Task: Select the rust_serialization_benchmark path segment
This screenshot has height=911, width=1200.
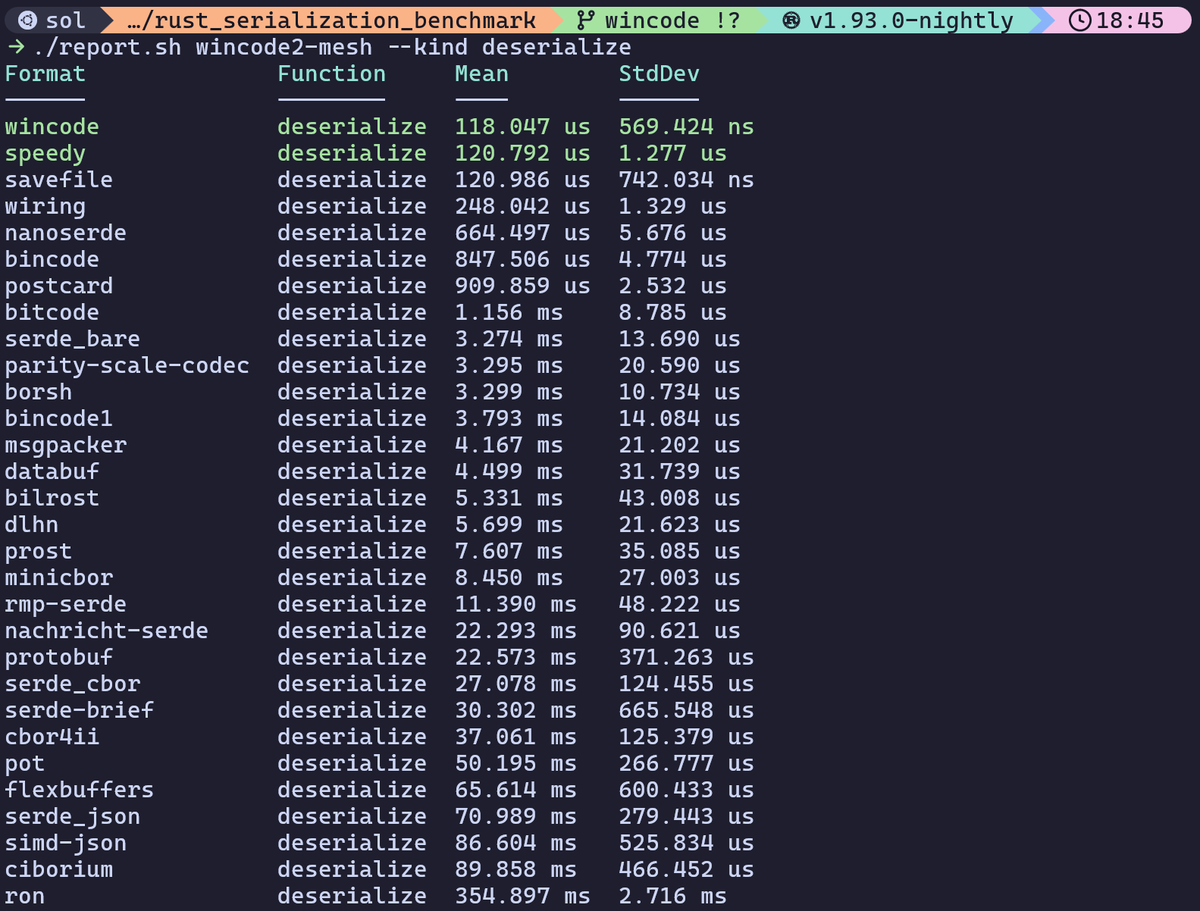Action: [332, 20]
